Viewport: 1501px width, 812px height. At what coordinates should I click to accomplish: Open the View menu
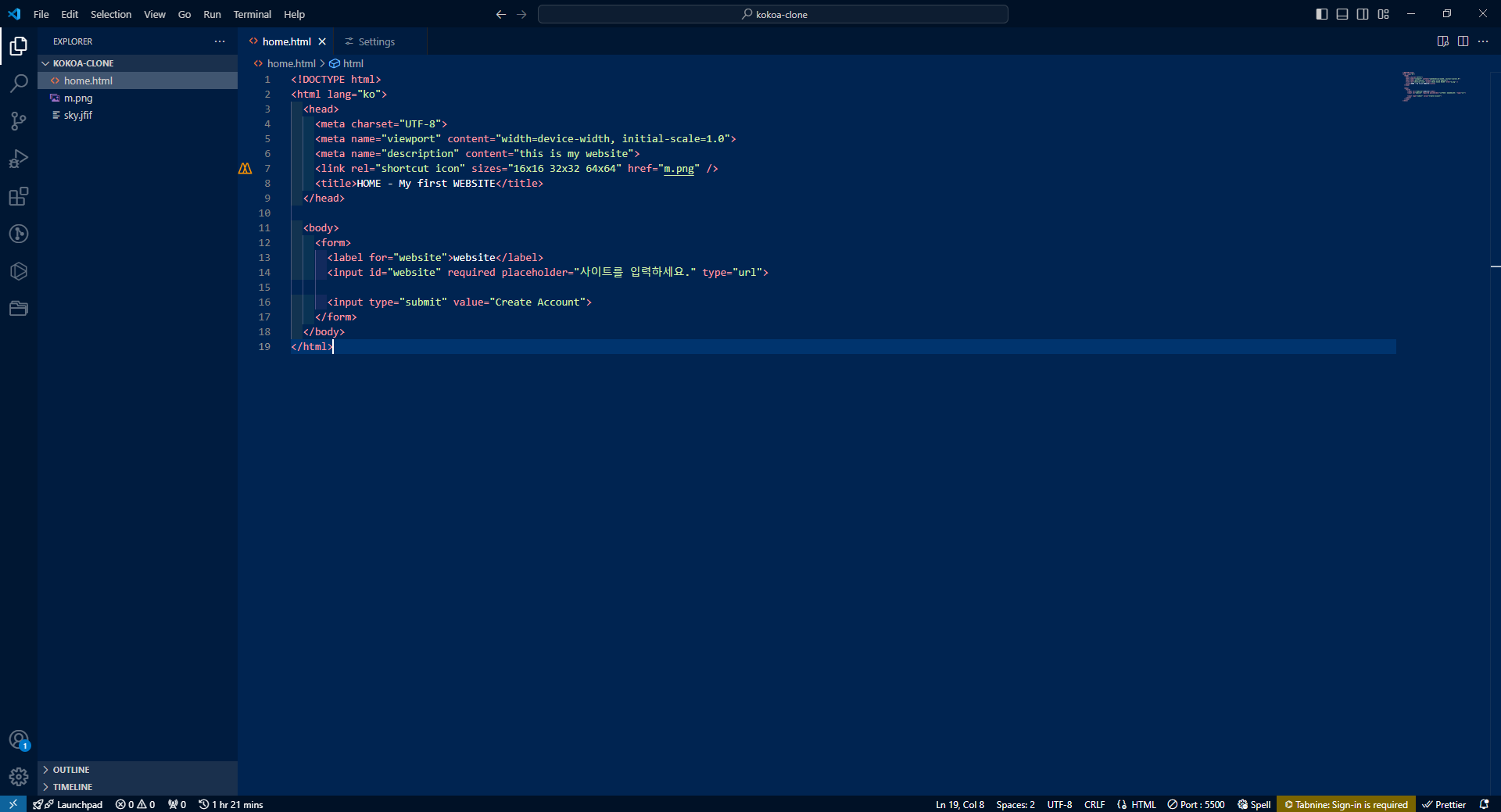(155, 14)
